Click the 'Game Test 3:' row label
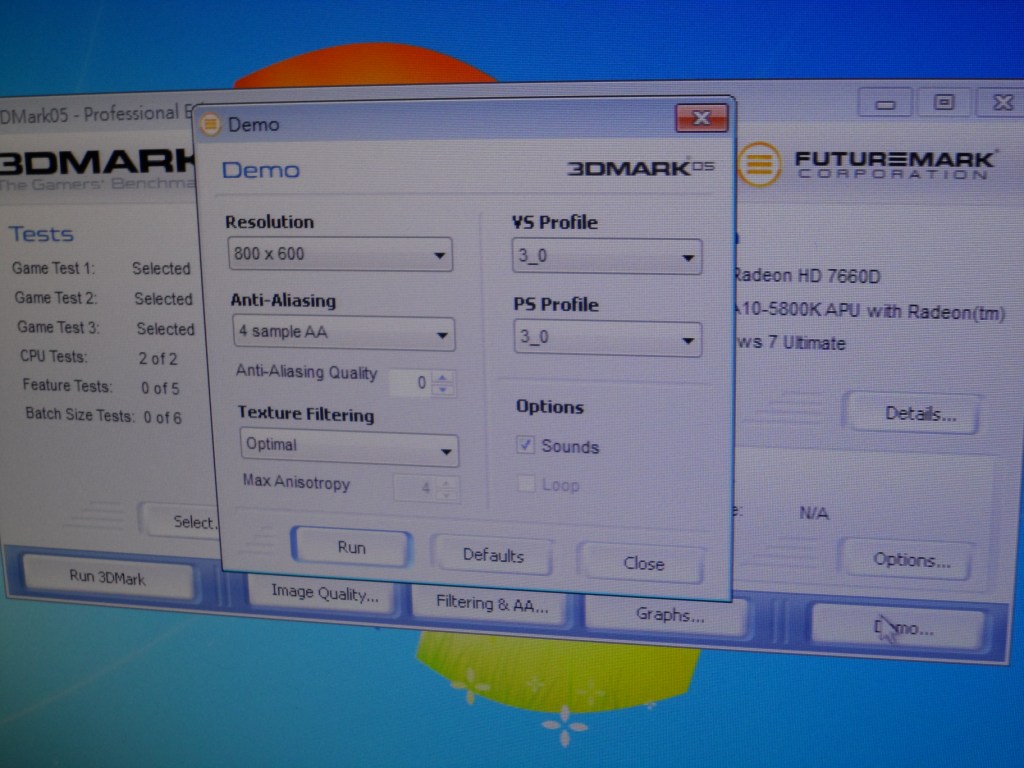This screenshot has width=1024, height=768. [59, 327]
